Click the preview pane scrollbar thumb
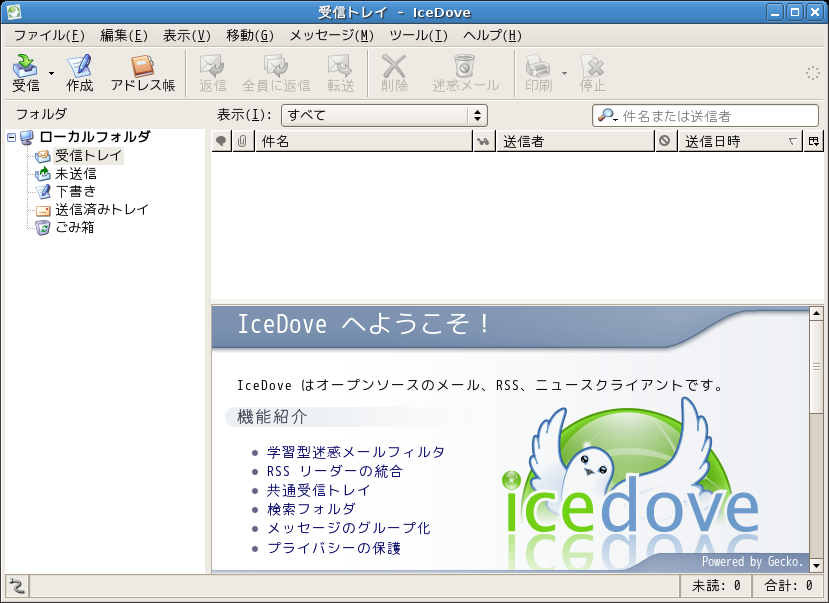The width and height of the screenshot is (829, 603). pyautogui.click(x=816, y=367)
